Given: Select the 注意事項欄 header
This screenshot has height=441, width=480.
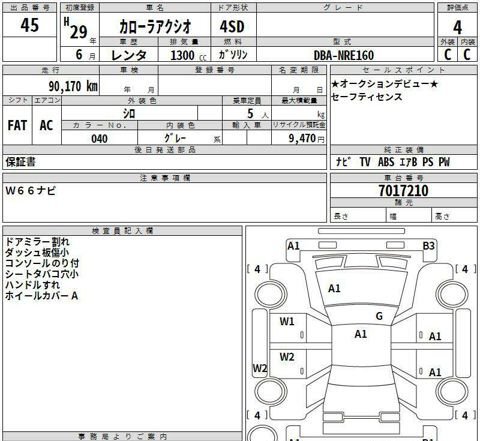Looking at the screenshot, I should click(x=165, y=178).
